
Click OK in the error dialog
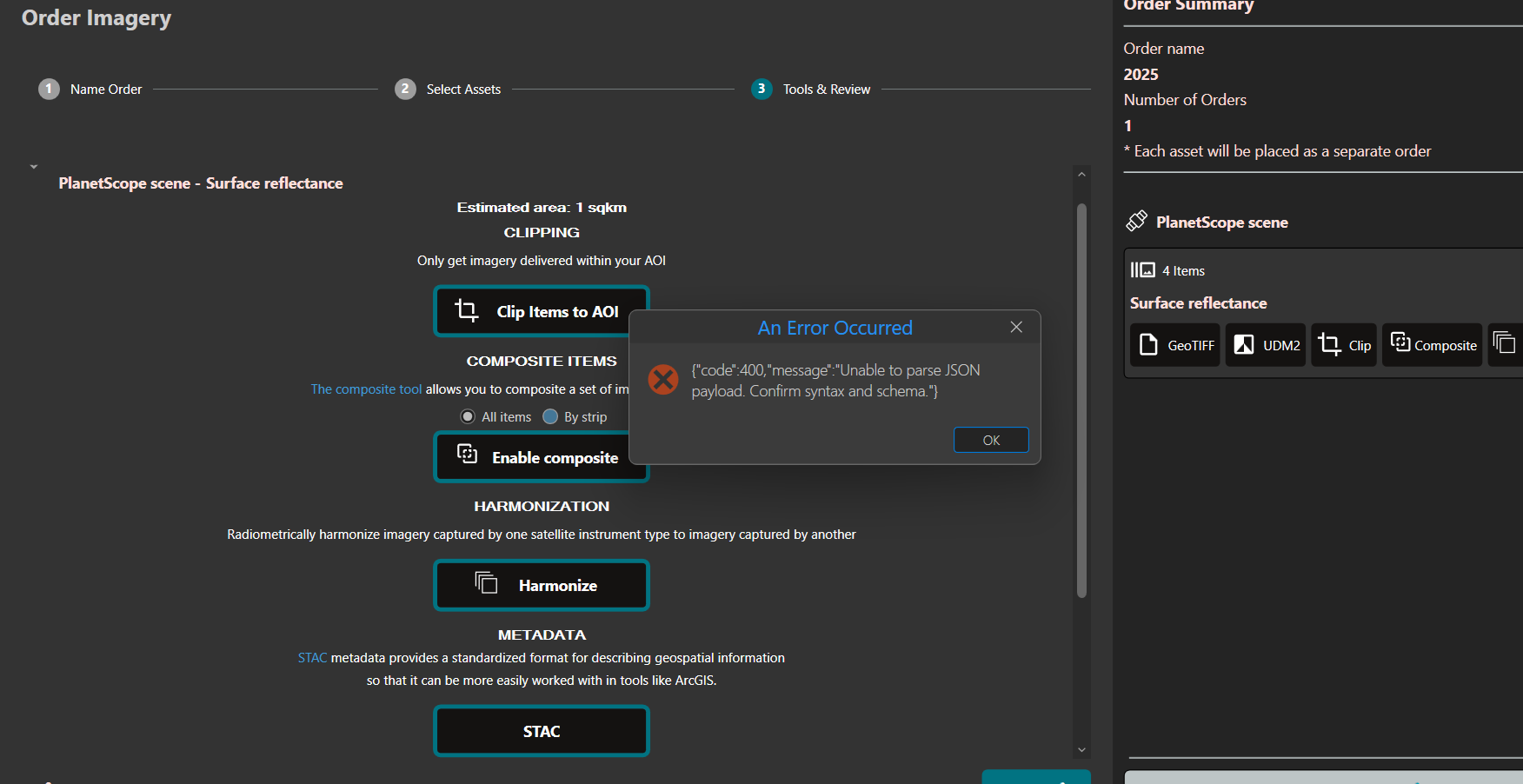click(x=991, y=440)
